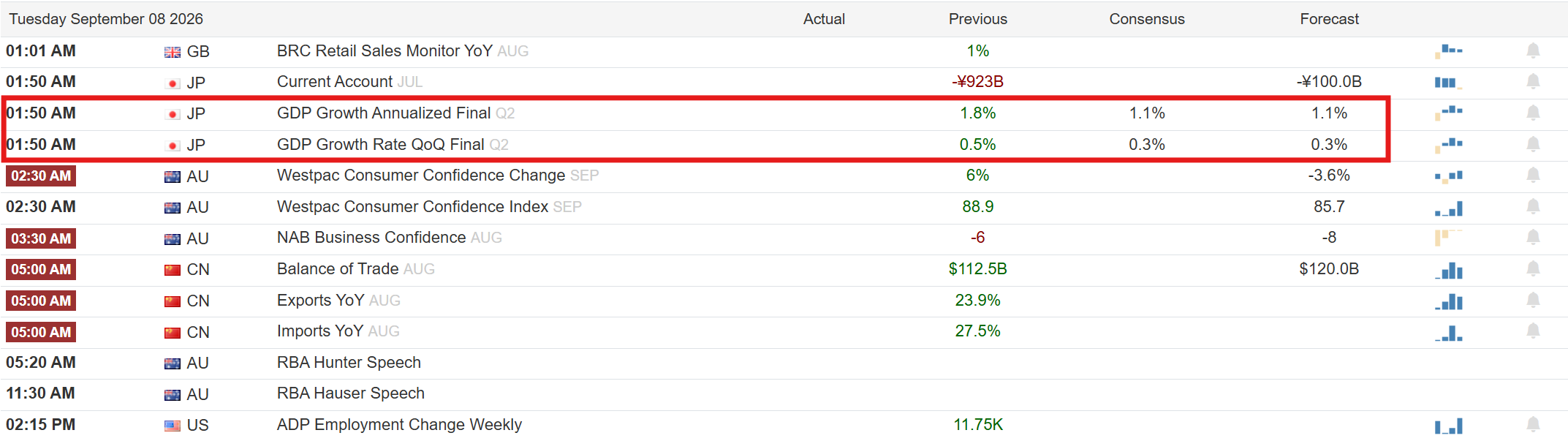Screen dimensions: 1568x441
Task: Click the Actual column header
Action: (x=824, y=19)
